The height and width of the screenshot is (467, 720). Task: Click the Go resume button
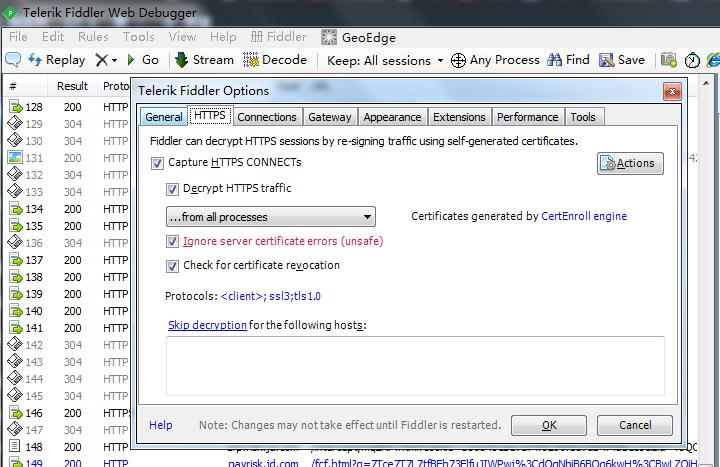pos(143,60)
